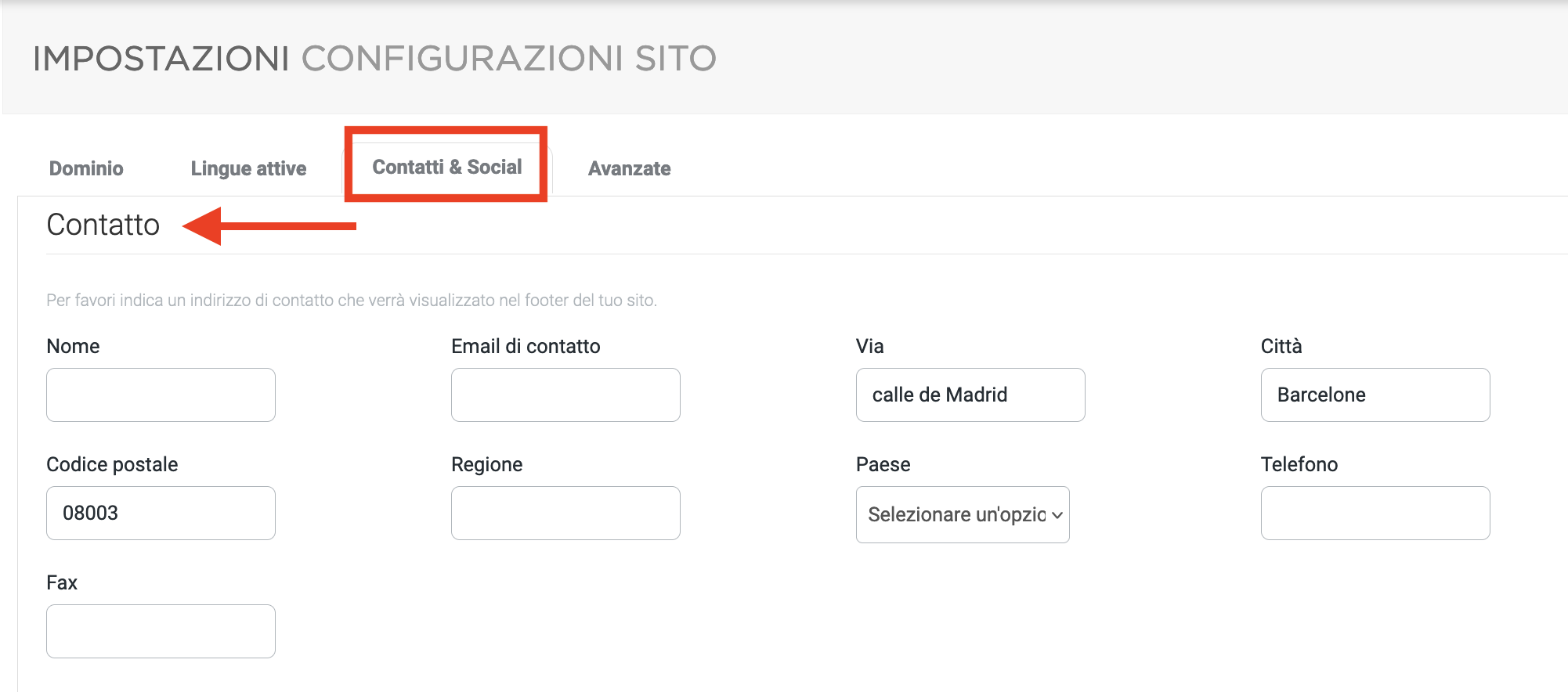Image resolution: width=1568 pixels, height=692 pixels.
Task: Click the Città field containing Barcelone
Action: [1375, 395]
